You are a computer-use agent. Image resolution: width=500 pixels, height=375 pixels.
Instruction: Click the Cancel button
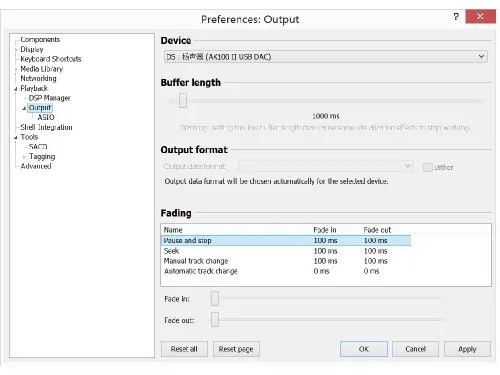[x=415, y=349]
